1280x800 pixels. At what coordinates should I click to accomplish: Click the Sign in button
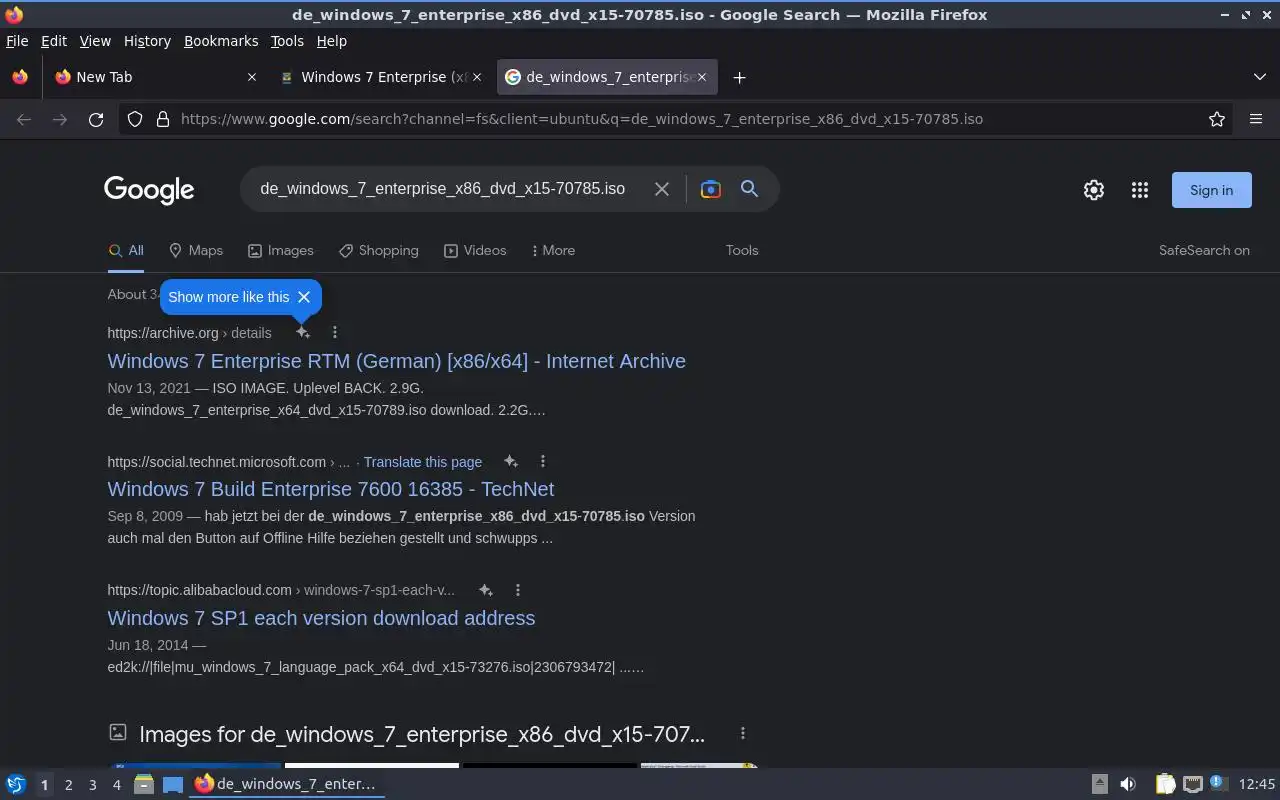(x=1211, y=190)
